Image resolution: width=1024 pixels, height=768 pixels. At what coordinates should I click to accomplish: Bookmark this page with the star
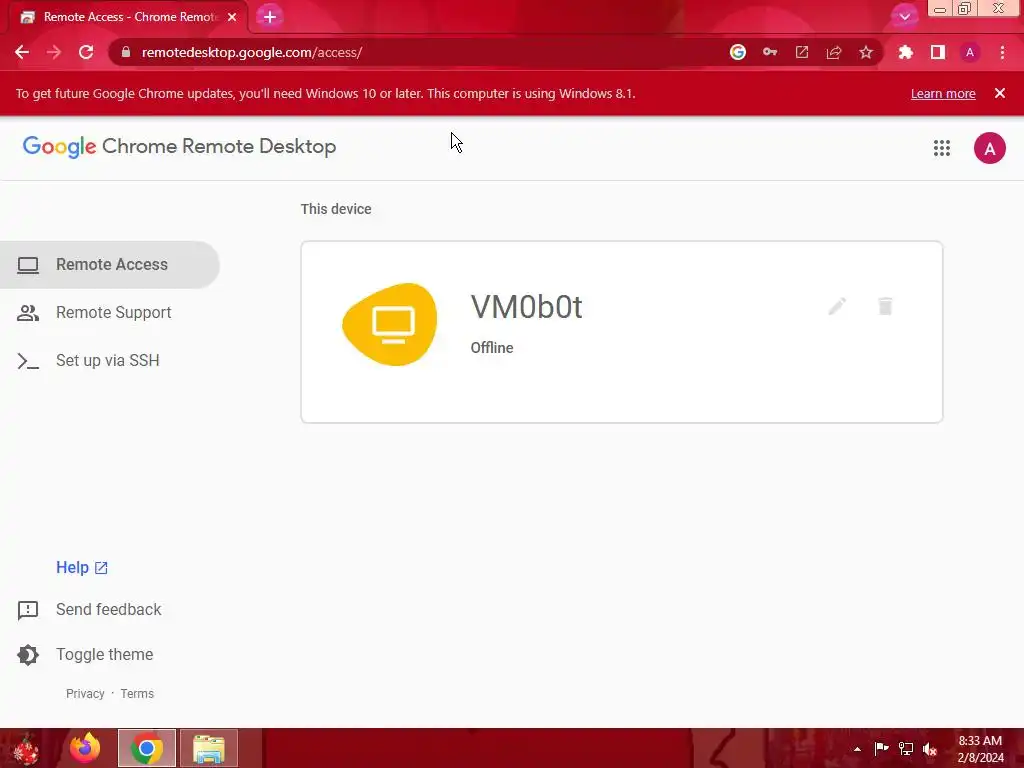tap(866, 52)
